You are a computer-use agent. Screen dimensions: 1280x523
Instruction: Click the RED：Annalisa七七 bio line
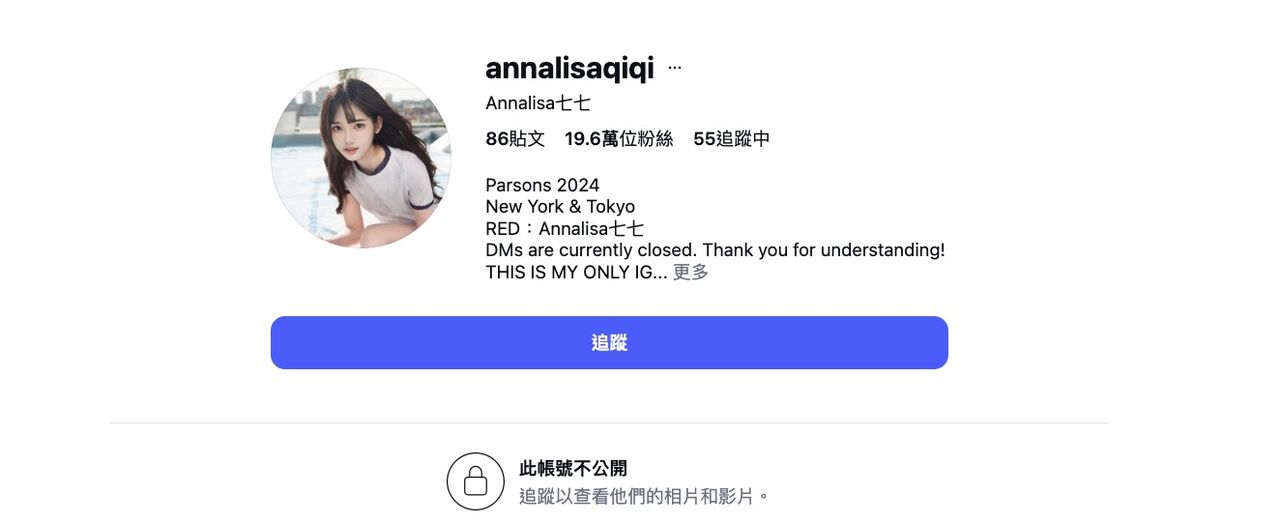(x=565, y=229)
